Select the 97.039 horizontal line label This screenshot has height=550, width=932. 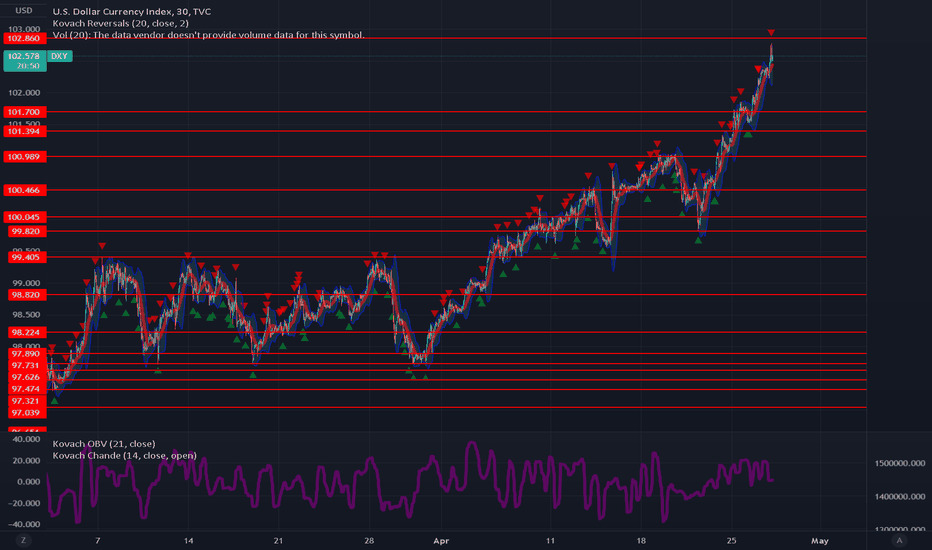tap(26, 413)
